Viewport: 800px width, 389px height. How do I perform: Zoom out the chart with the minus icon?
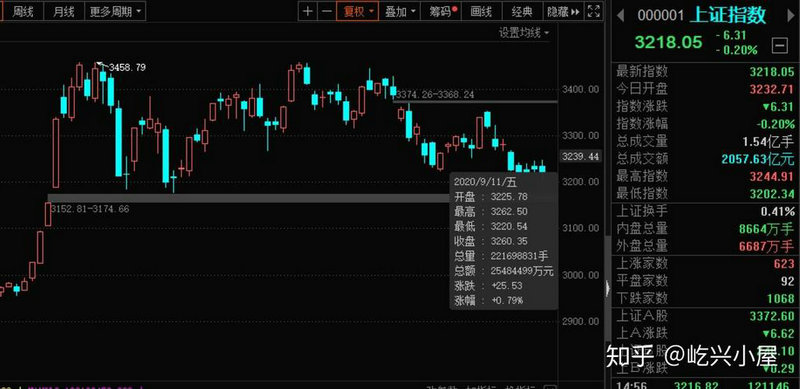327,11
